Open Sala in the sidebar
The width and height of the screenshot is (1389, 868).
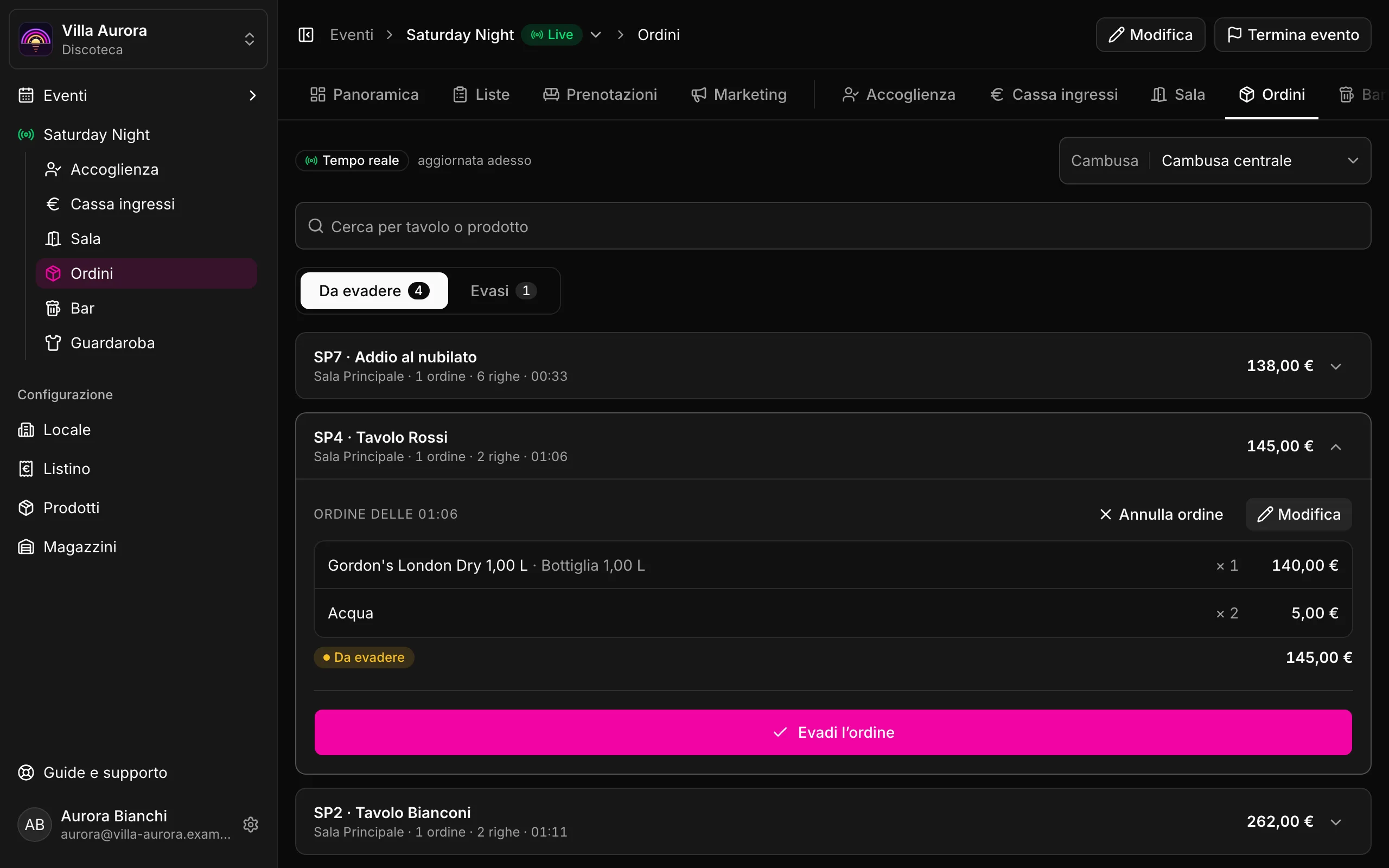(146, 239)
